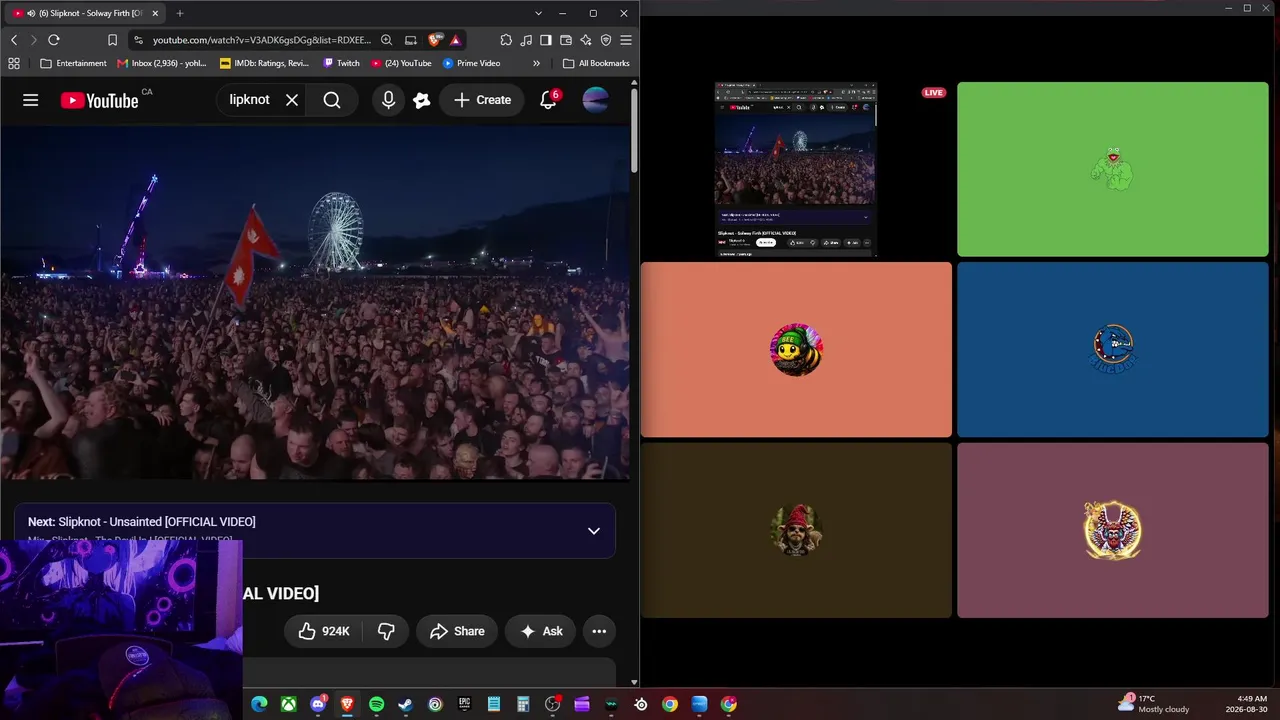Open the Brave Shields lion icon
The width and height of the screenshot is (1280, 720).
[x=434, y=40]
